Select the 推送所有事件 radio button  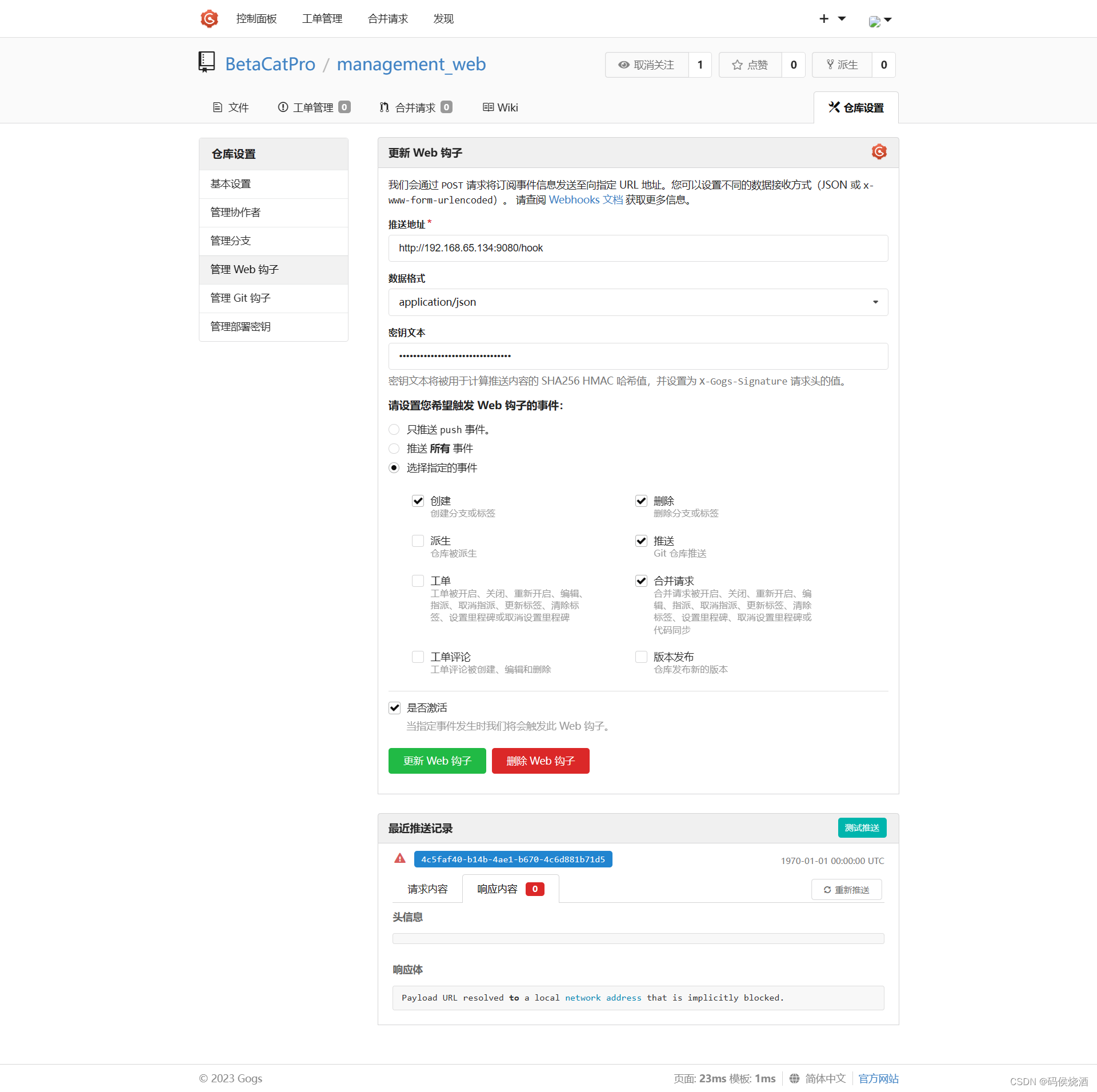pyautogui.click(x=394, y=449)
